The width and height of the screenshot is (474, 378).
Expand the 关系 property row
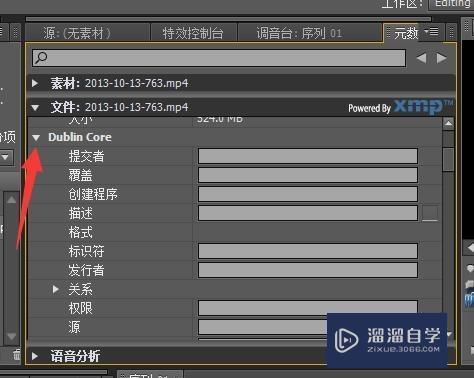click(56, 289)
